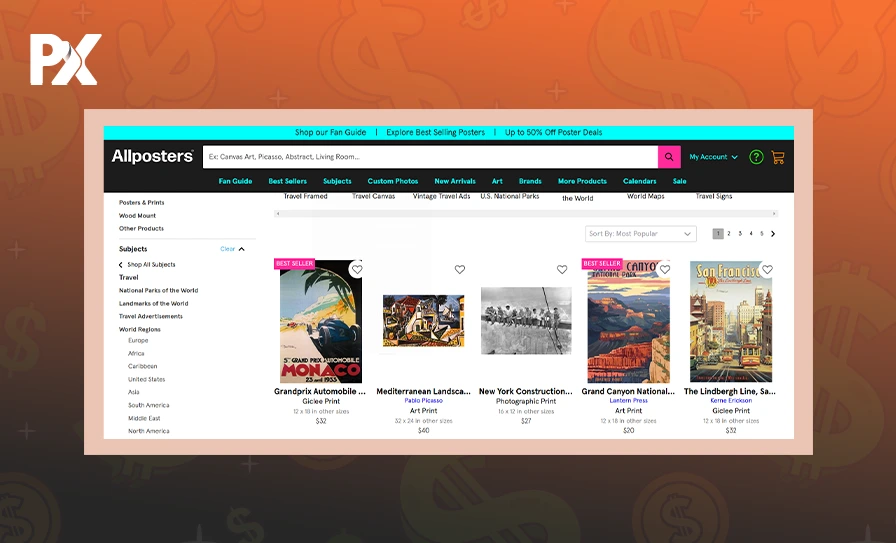896x543 pixels.
Task: Click the back arrow by Shop All Subjects
Action: pyautogui.click(x=121, y=265)
